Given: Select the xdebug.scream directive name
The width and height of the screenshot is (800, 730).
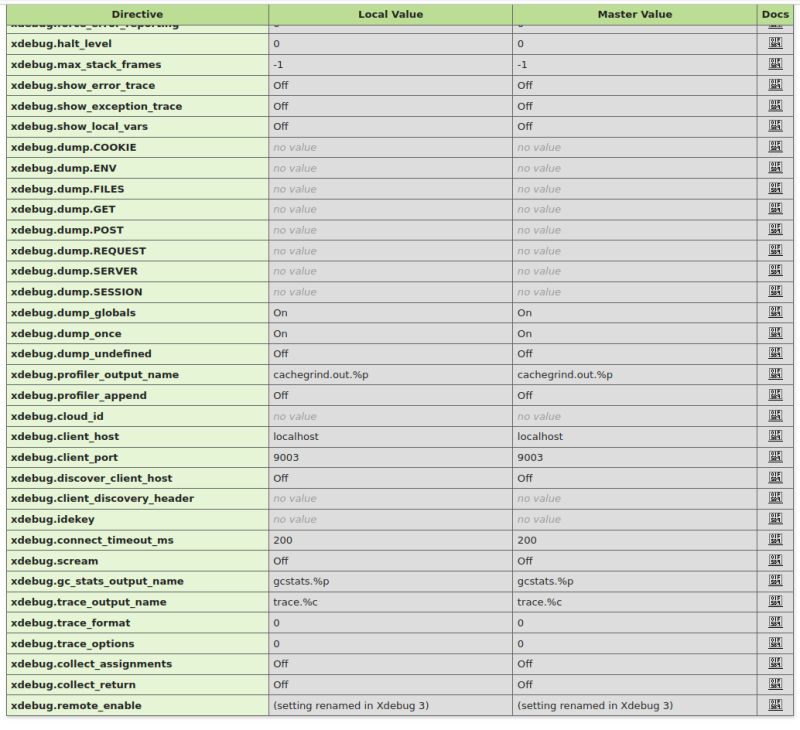Looking at the screenshot, I should pyautogui.click(x=54, y=561).
